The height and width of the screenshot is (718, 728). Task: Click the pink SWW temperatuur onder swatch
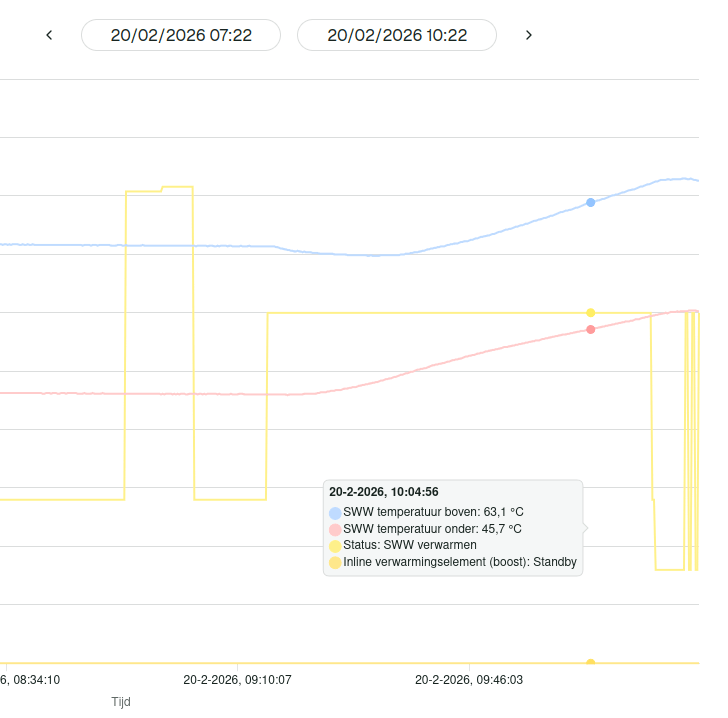click(335, 529)
